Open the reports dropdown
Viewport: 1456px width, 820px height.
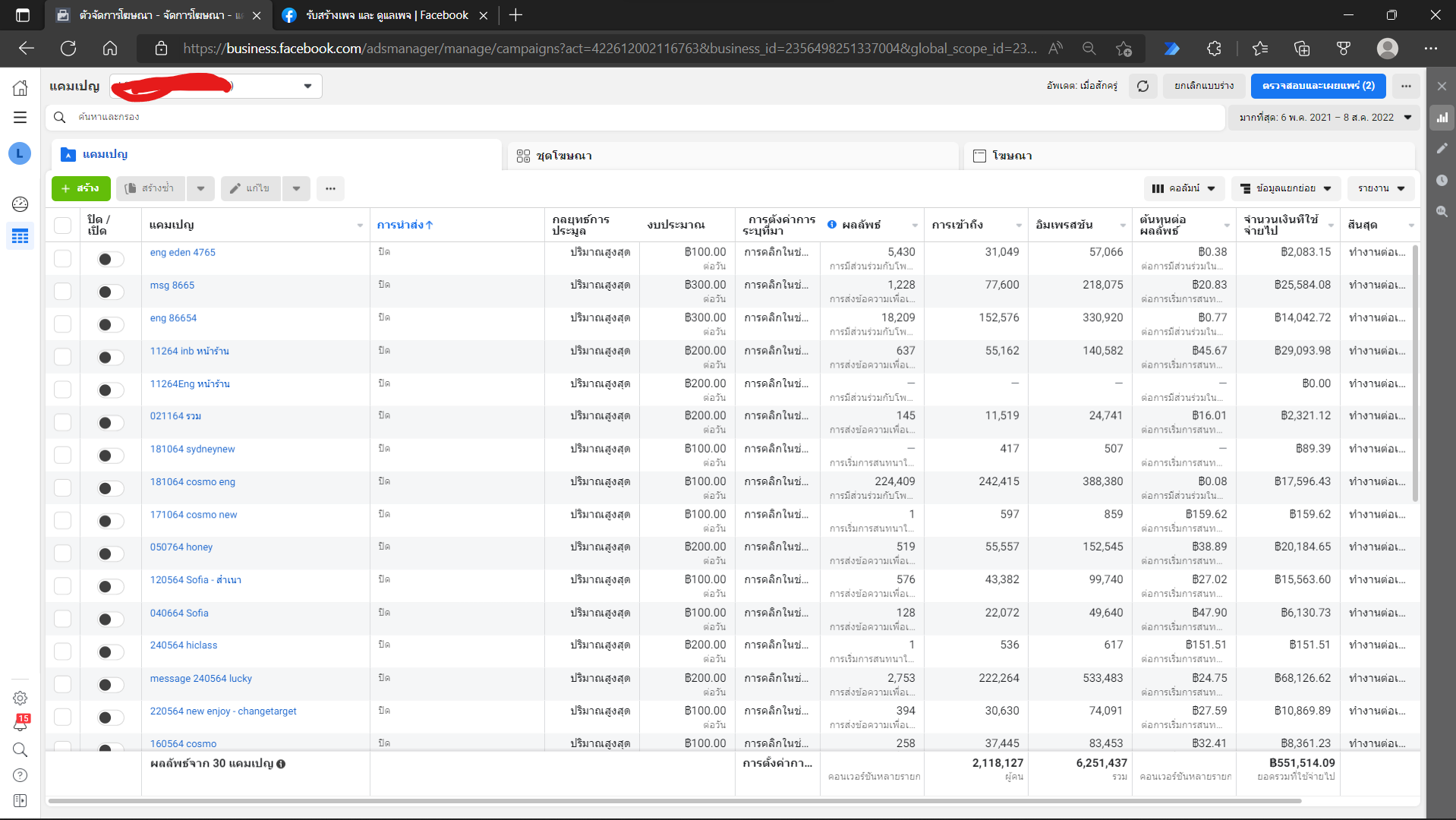click(x=1381, y=188)
